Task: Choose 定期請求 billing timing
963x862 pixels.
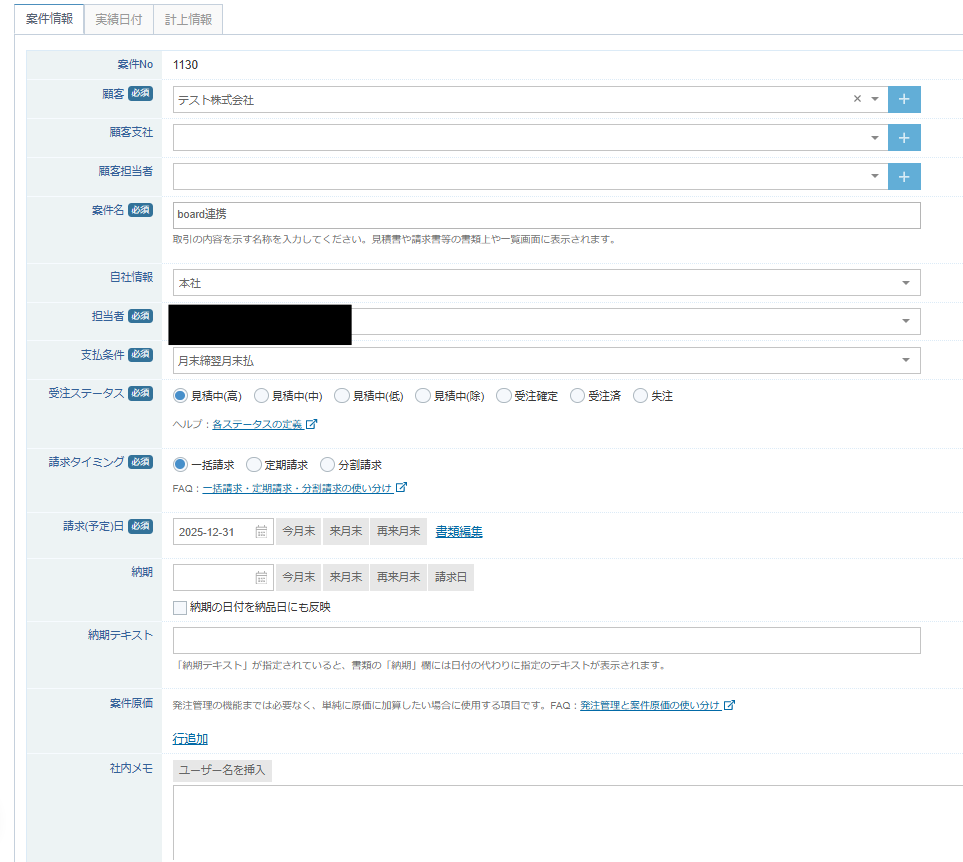Action: tap(254, 465)
